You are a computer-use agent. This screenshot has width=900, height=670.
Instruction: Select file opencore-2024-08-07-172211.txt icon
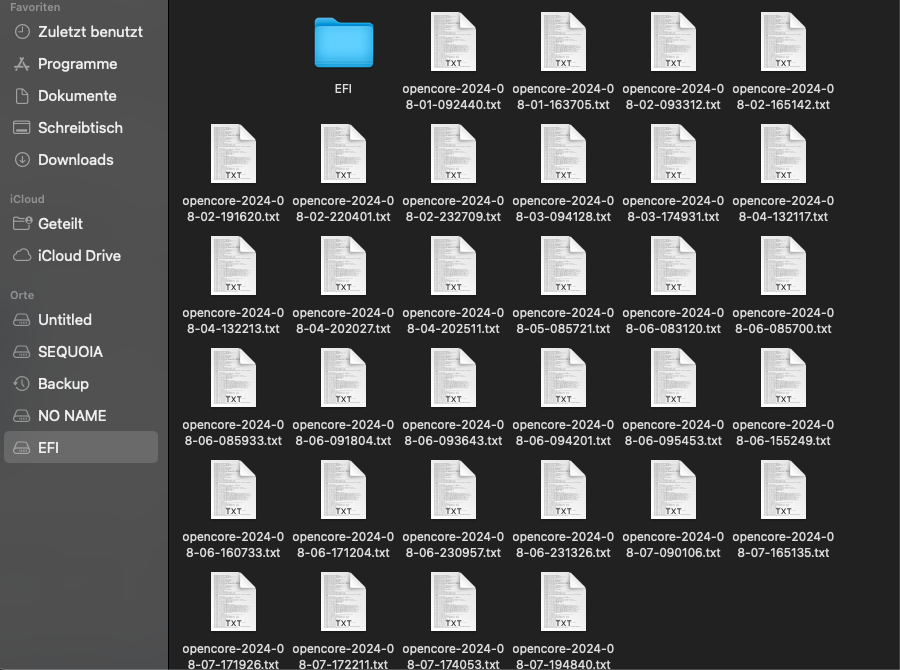tap(343, 601)
